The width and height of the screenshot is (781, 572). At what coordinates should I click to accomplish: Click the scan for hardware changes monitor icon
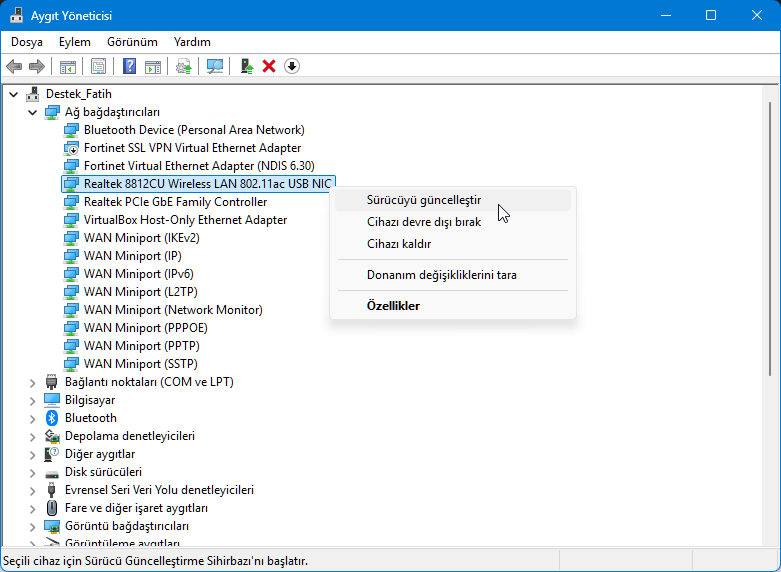(214, 66)
